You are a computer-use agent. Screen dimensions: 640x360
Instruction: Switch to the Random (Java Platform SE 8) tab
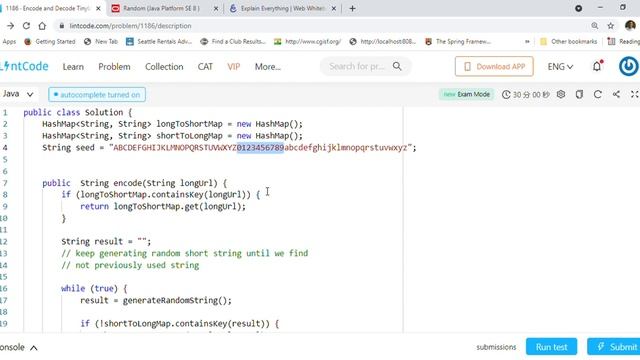pyautogui.click(x=161, y=8)
